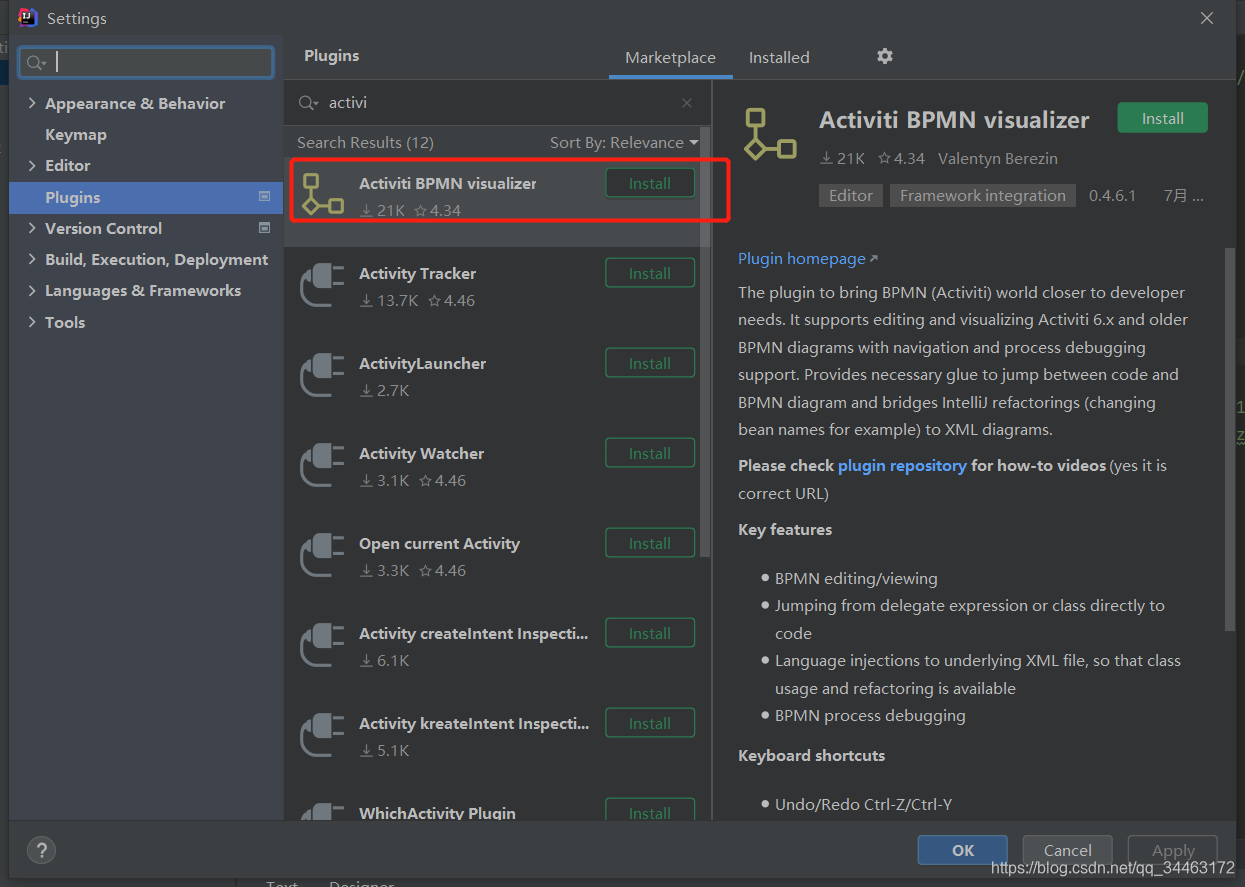Screen dimensions: 1245x887
Task: Install Activiti BPMN visualizer from the list
Action: click(x=650, y=183)
